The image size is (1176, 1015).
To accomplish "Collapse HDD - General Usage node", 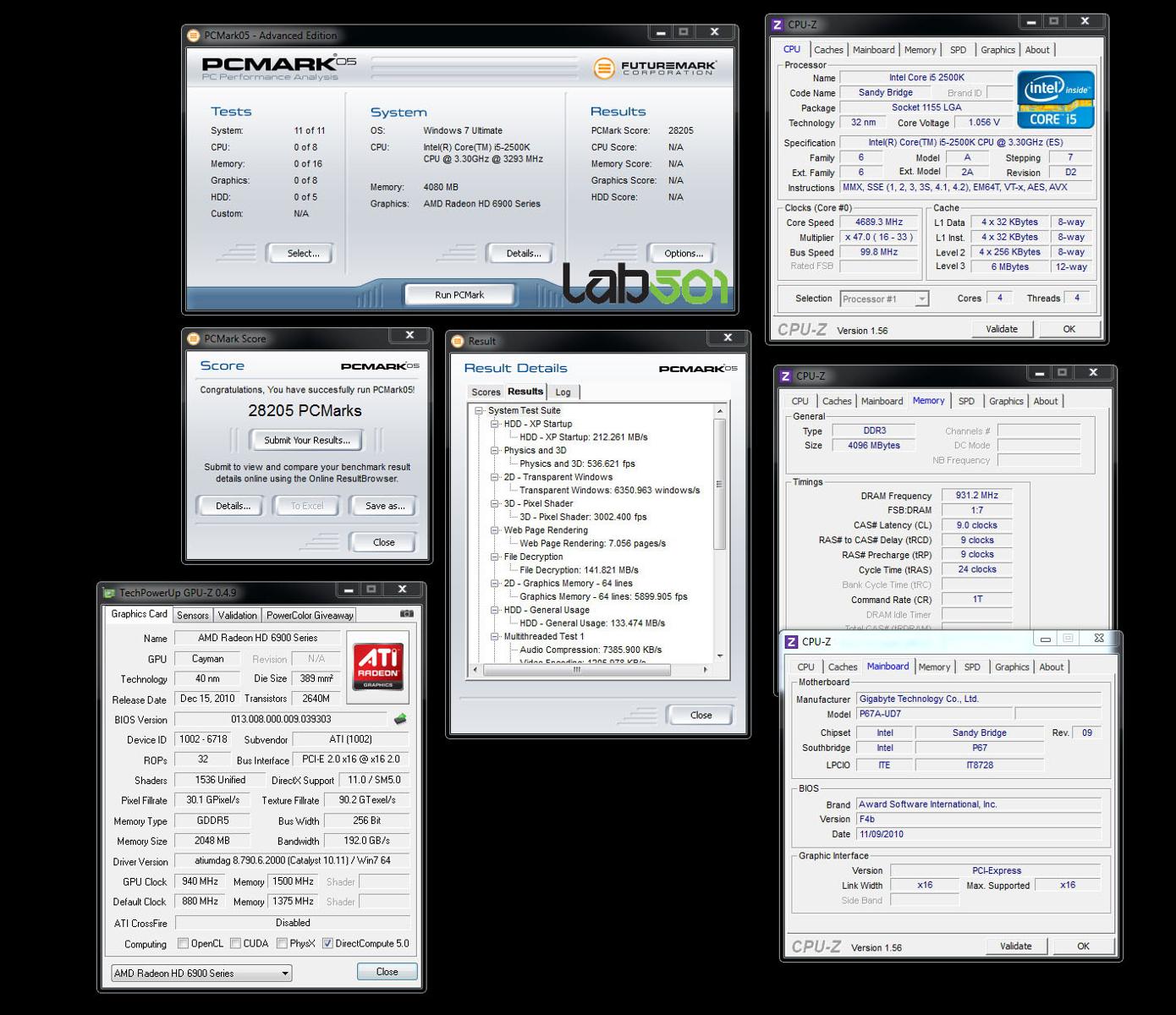I will [495, 610].
